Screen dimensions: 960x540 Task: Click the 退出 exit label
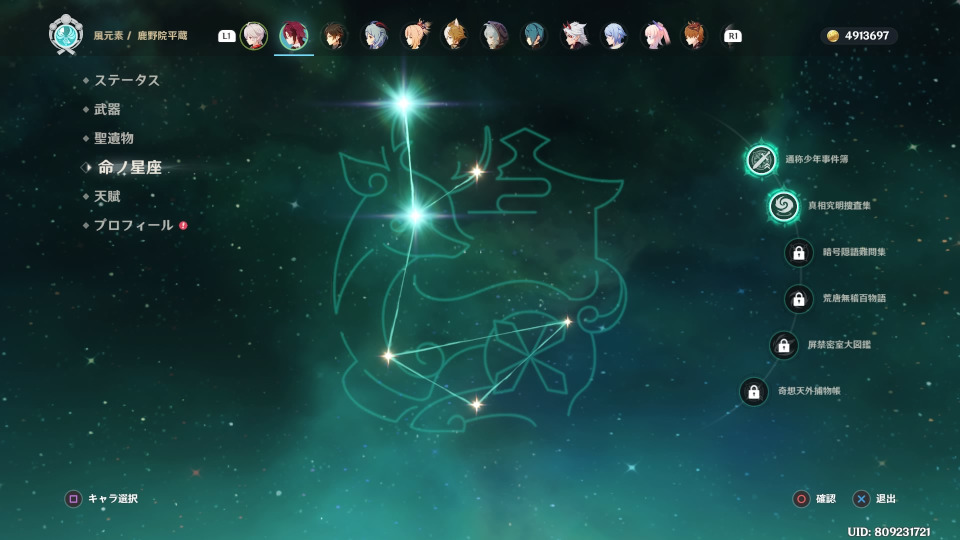click(886, 499)
